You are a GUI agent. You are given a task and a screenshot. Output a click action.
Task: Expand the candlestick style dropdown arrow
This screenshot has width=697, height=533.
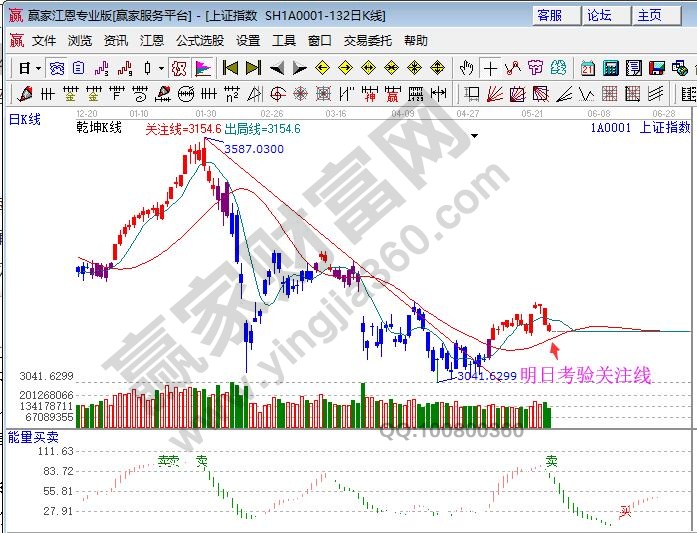[162, 68]
